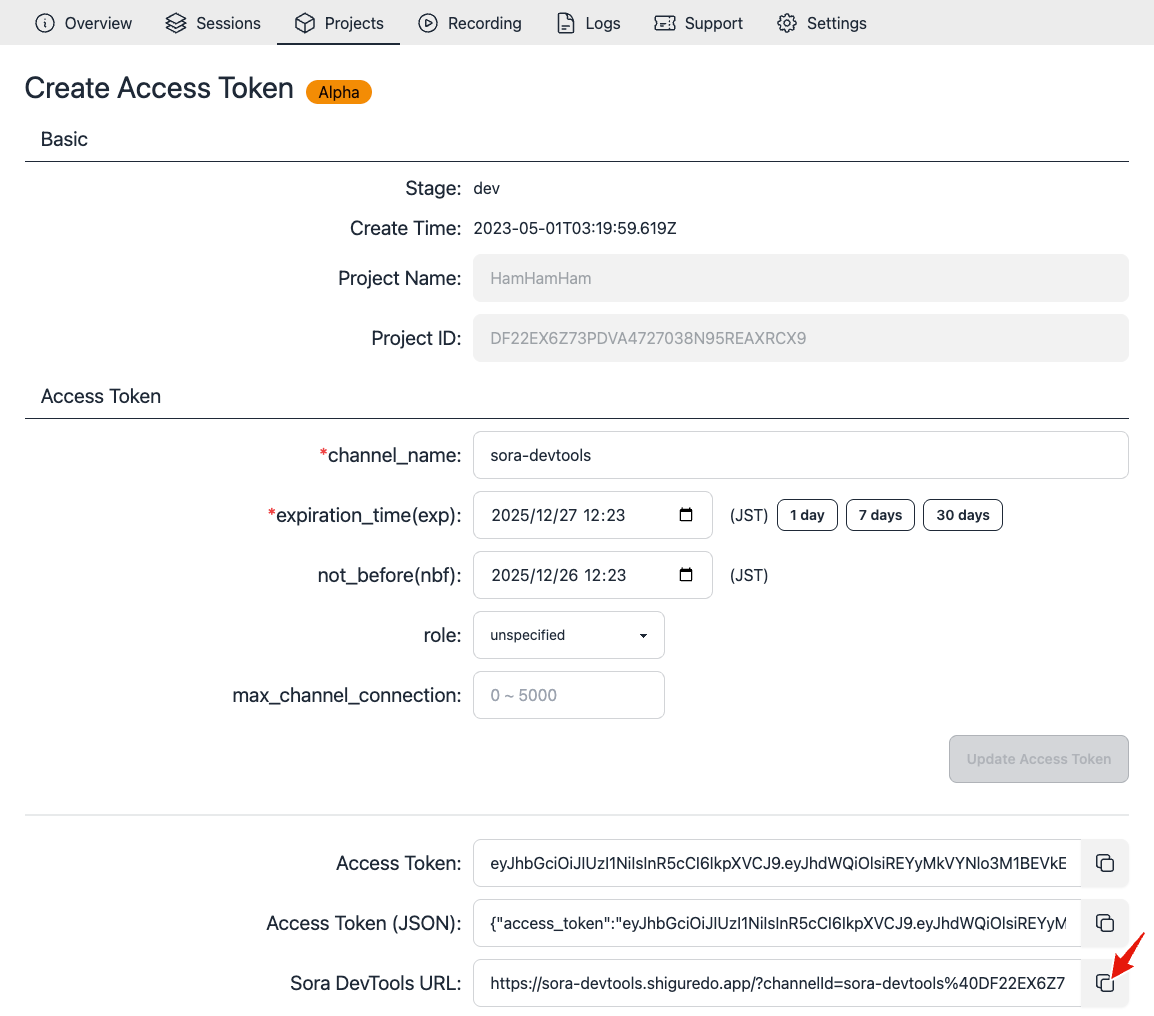Set expiration to 1 day

(807, 515)
